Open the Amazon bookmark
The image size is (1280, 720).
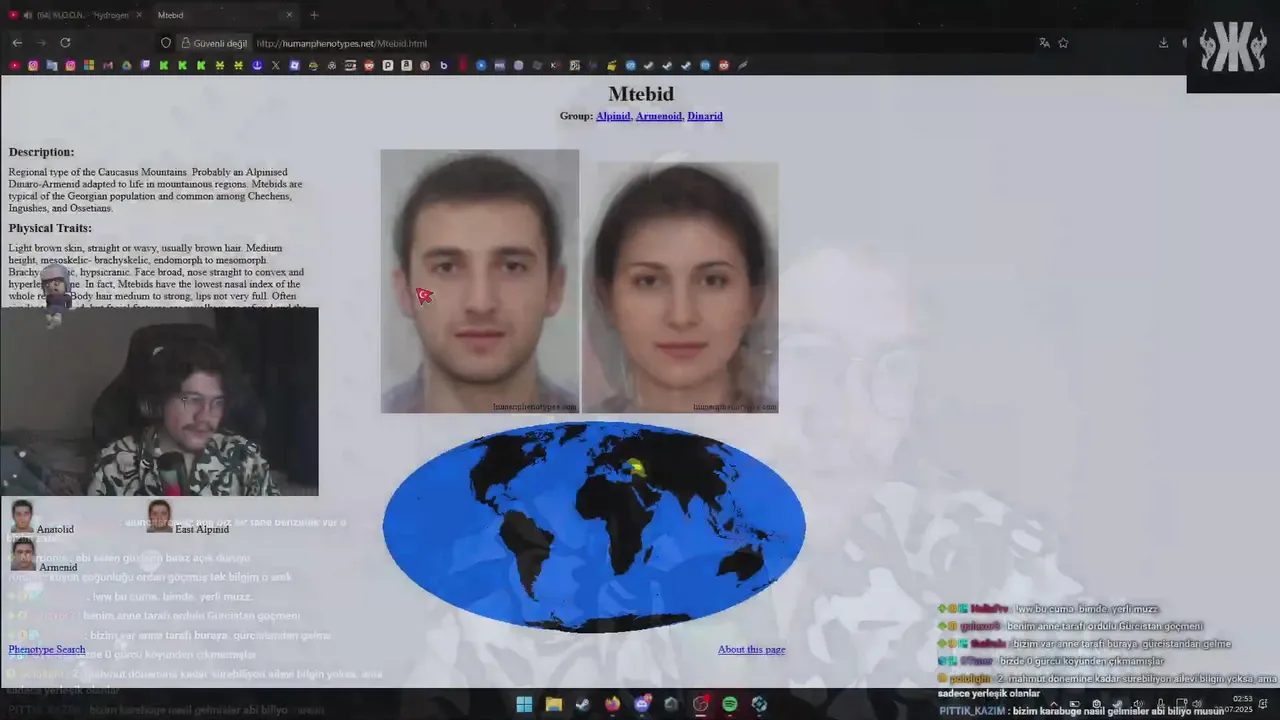[406, 66]
